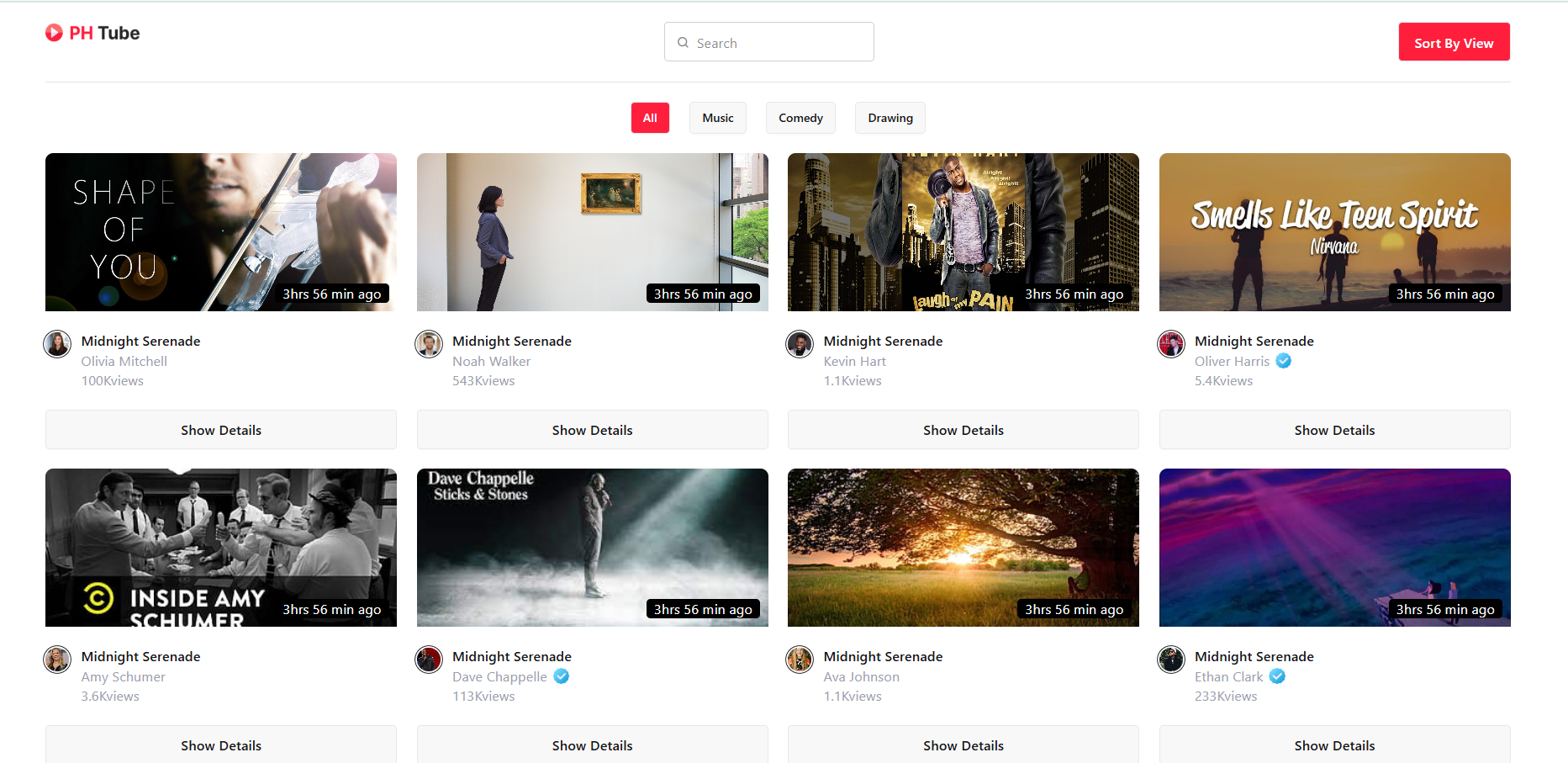The width and height of the screenshot is (1568, 763).
Task: Open Oliver Harris's avatar
Action: click(x=1171, y=344)
